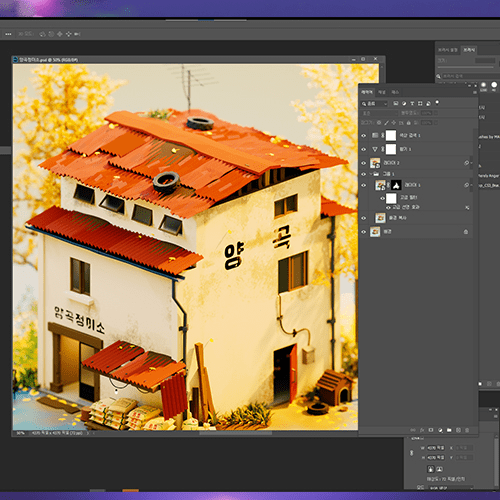Collapse the layer group with folder icon
This screenshot has height=500, width=500.
click(x=371, y=174)
